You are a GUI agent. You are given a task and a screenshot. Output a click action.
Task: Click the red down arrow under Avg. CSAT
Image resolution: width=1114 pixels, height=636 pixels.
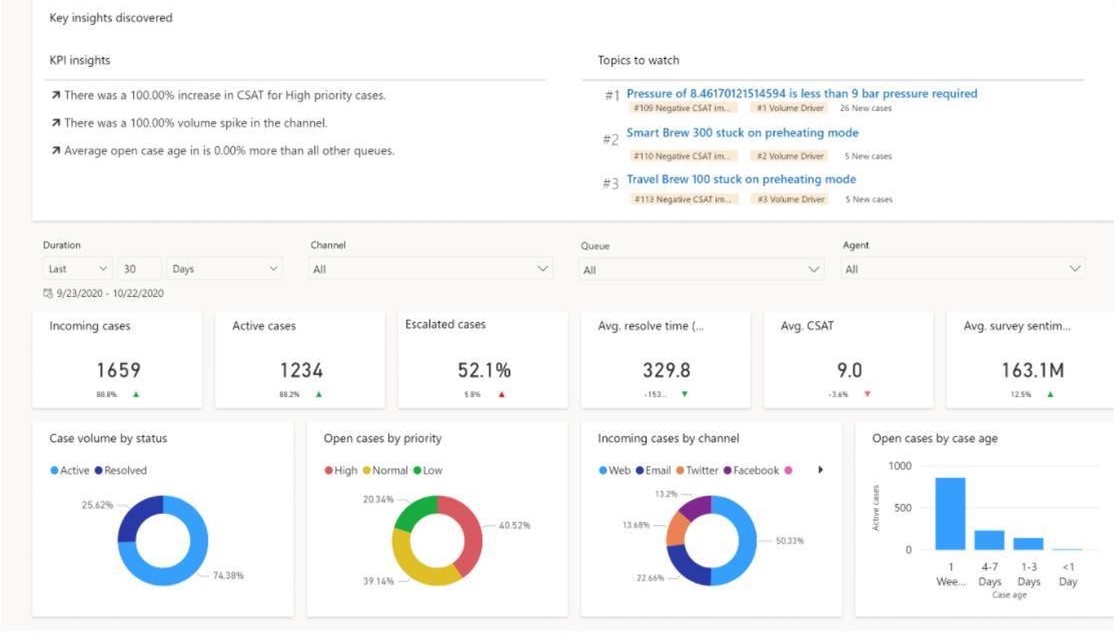pos(867,394)
